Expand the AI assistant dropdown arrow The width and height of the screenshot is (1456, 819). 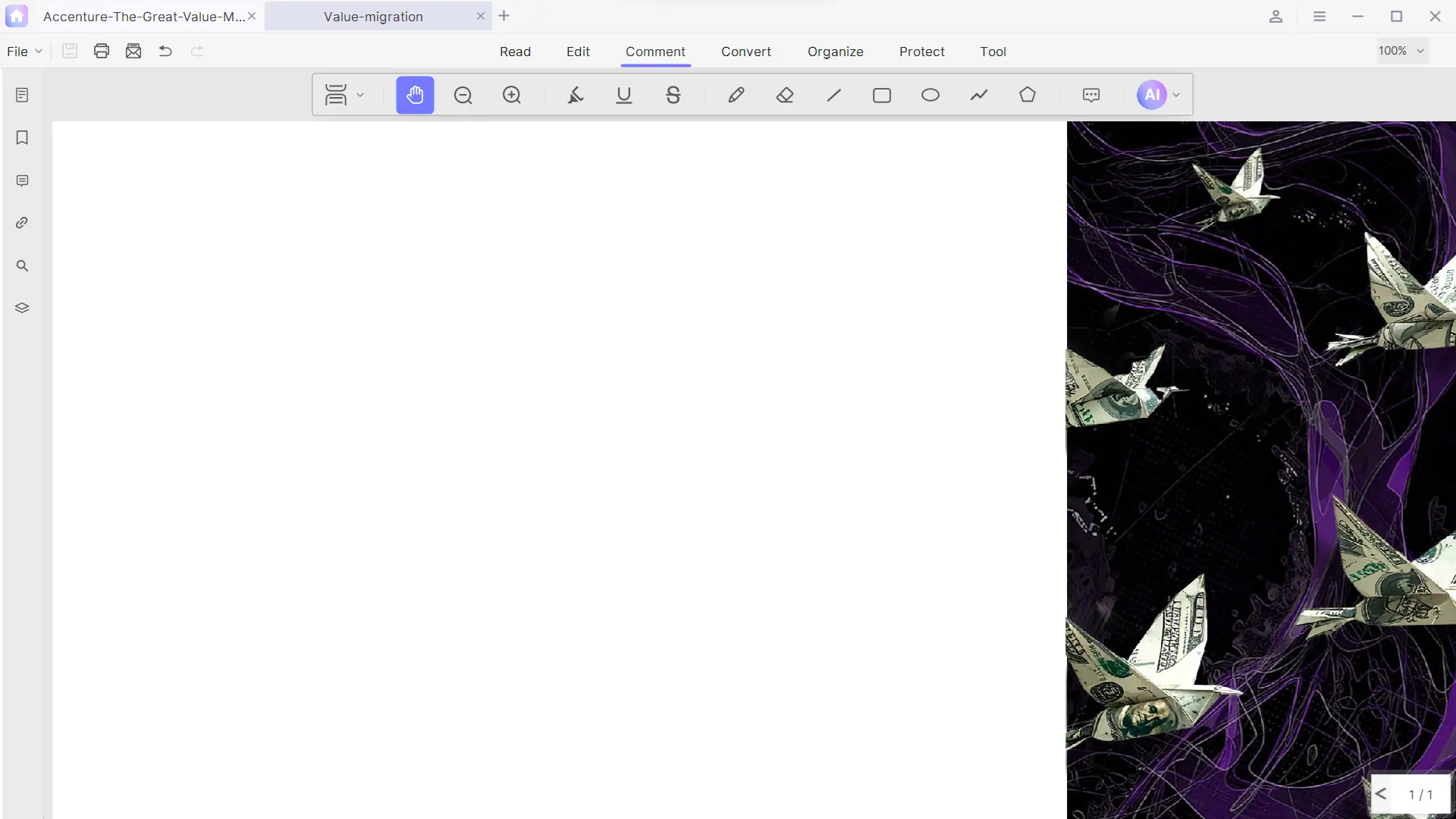(1176, 95)
